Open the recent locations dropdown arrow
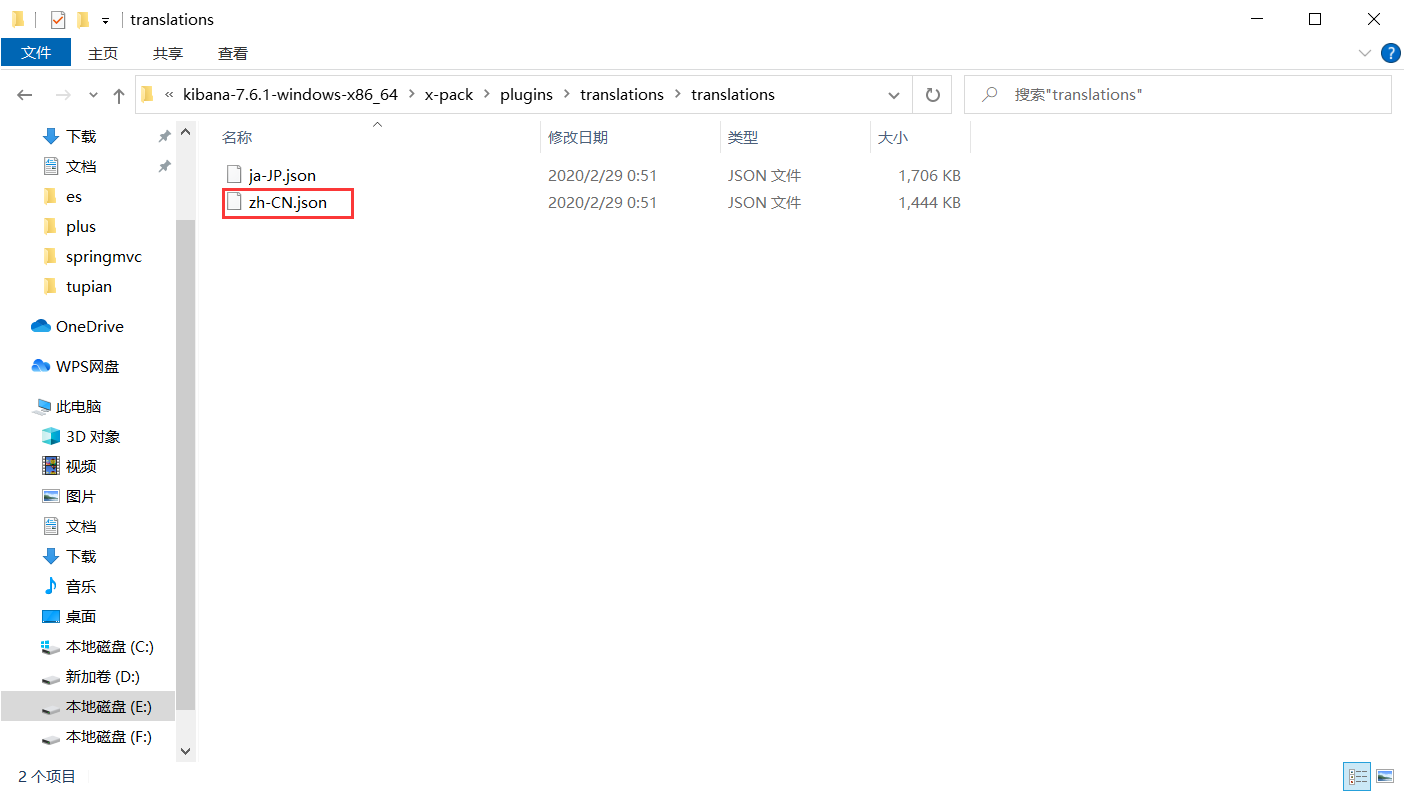 coord(93,95)
